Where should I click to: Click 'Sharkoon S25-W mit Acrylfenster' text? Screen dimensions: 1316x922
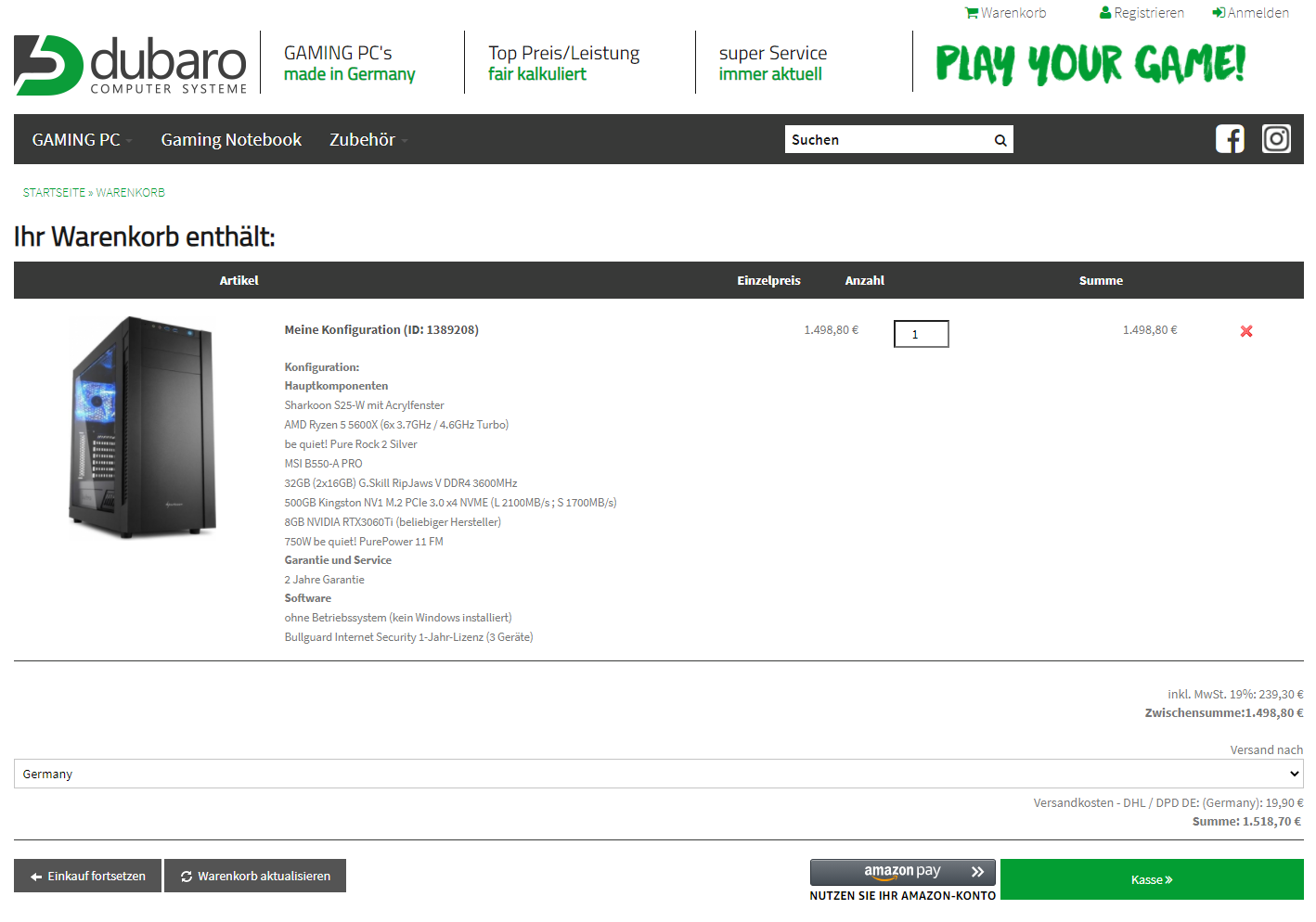(364, 405)
